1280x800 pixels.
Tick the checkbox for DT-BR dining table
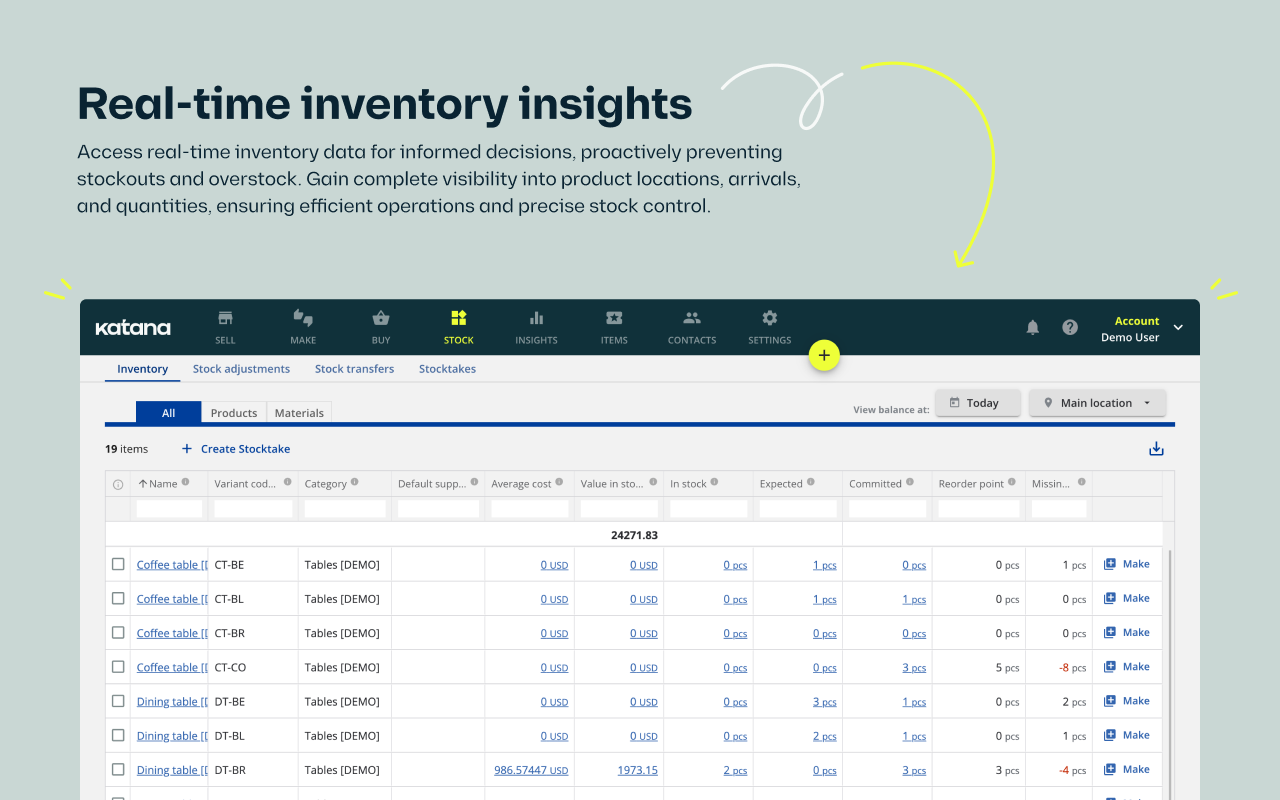pyautogui.click(x=118, y=770)
